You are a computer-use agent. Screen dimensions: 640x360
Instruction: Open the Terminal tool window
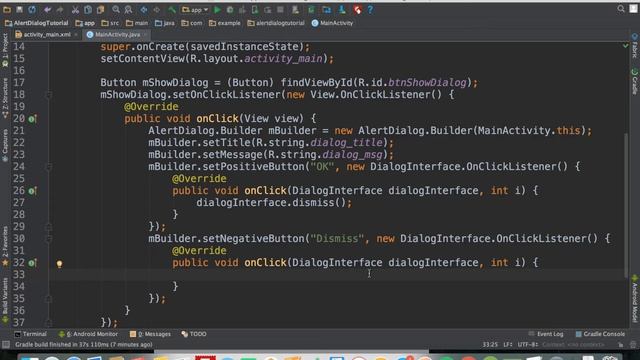31,334
